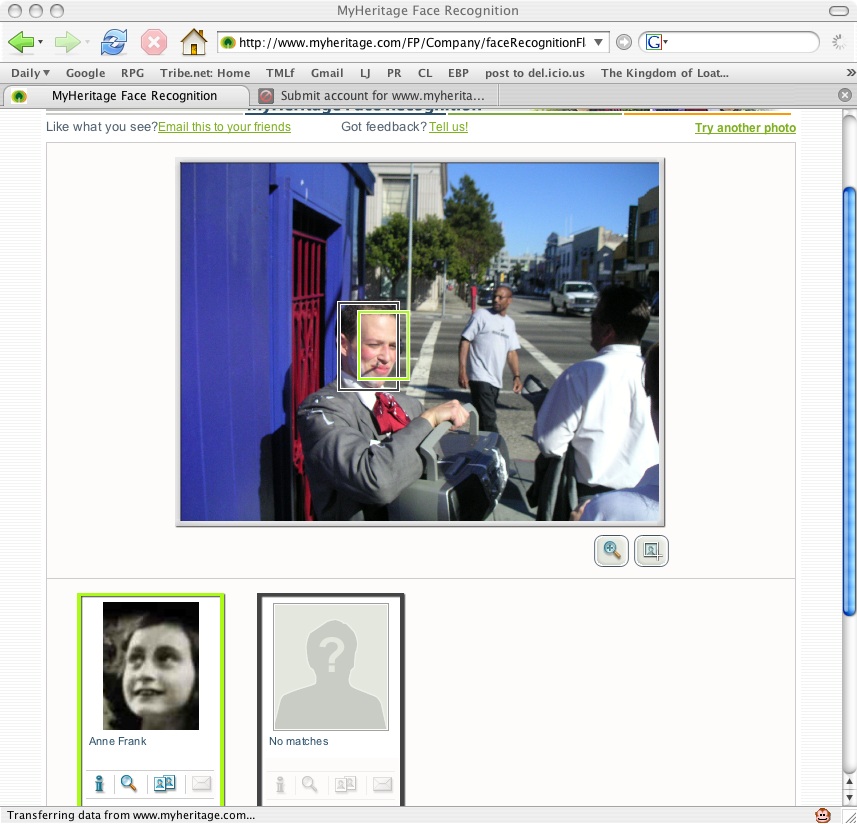Open the Google search engine selector
The width and height of the screenshot is (857, 824).
(x=656, y=42)
